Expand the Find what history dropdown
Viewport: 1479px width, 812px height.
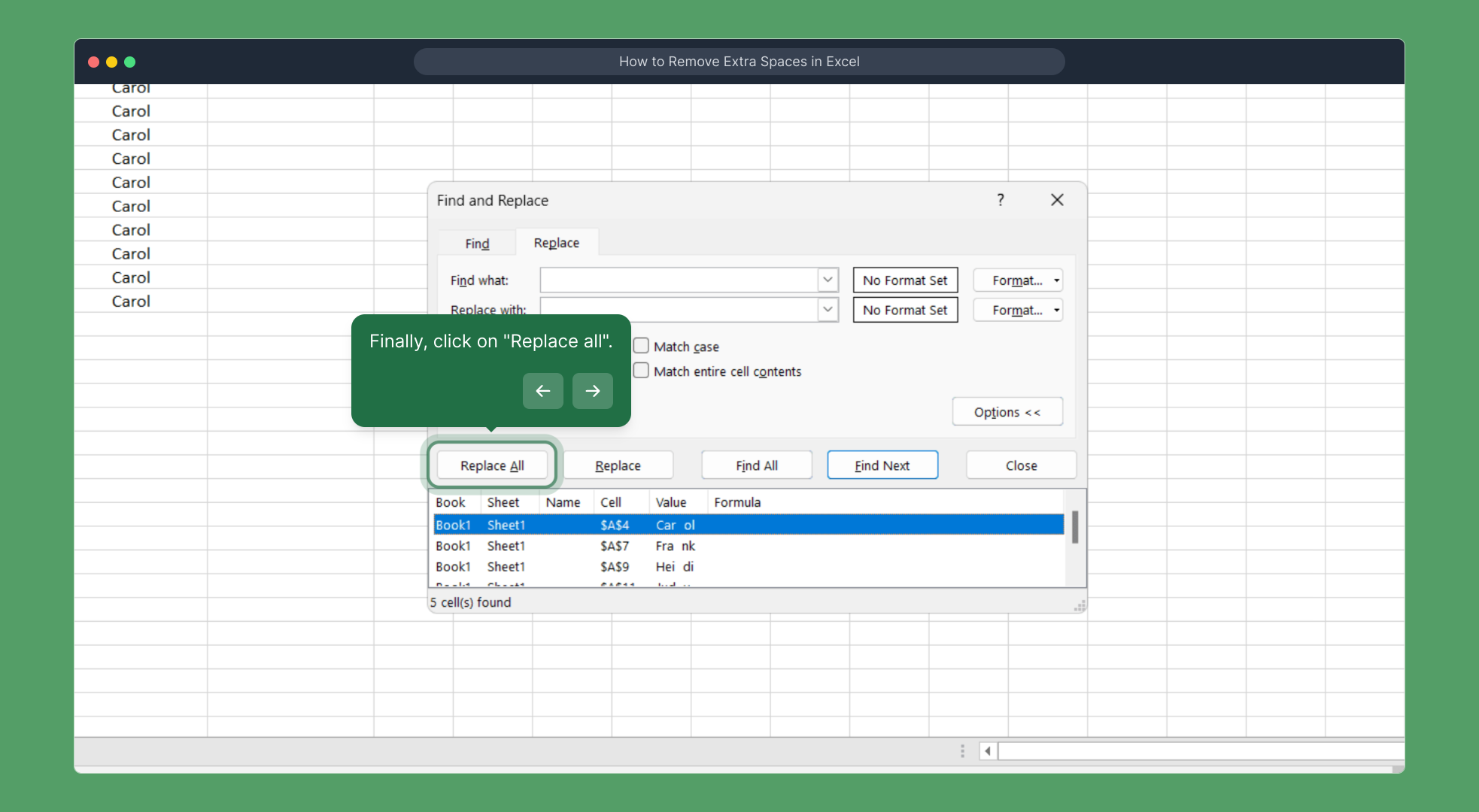(x=828, y=280)
